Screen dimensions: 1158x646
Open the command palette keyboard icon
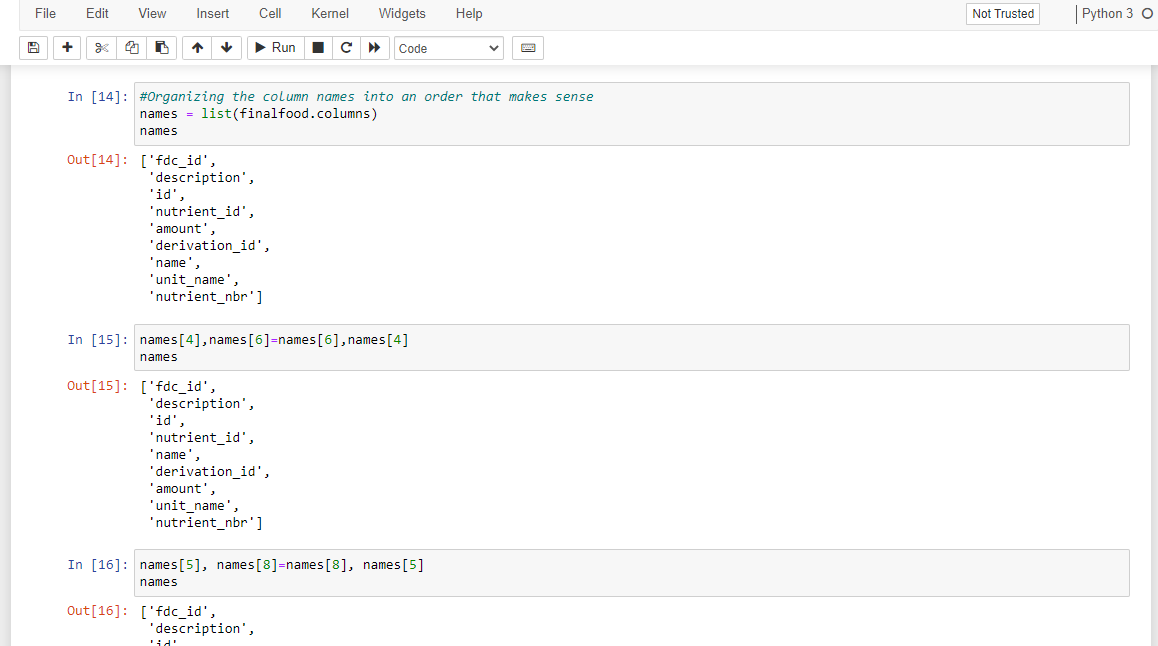[527, 47]
